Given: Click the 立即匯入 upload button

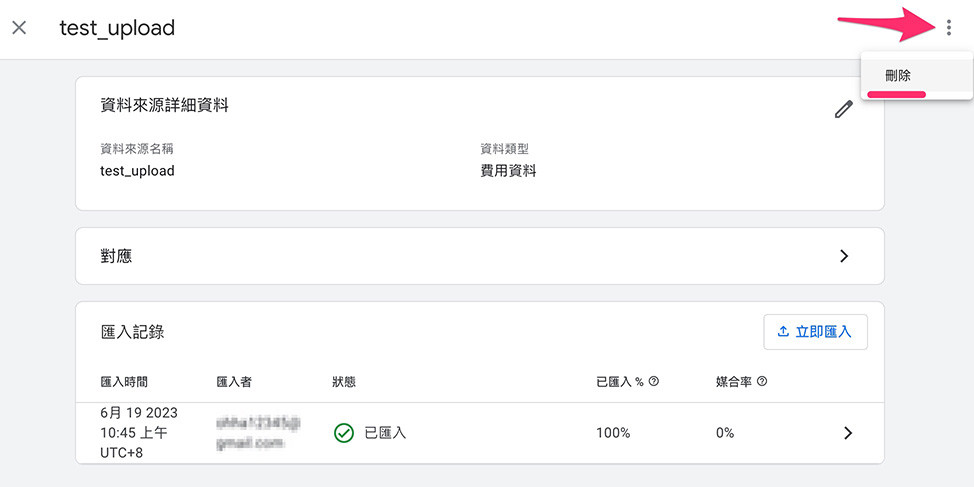Looking at the screenshot, I should click(x=815, y=332).
